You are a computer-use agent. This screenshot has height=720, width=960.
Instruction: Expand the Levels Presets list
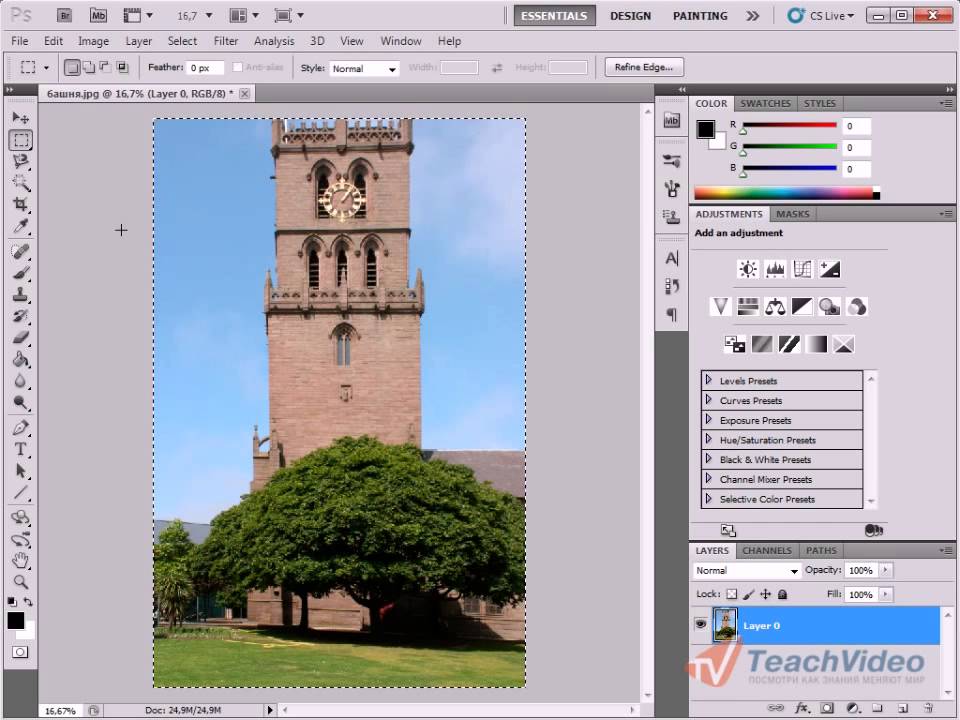708,381
